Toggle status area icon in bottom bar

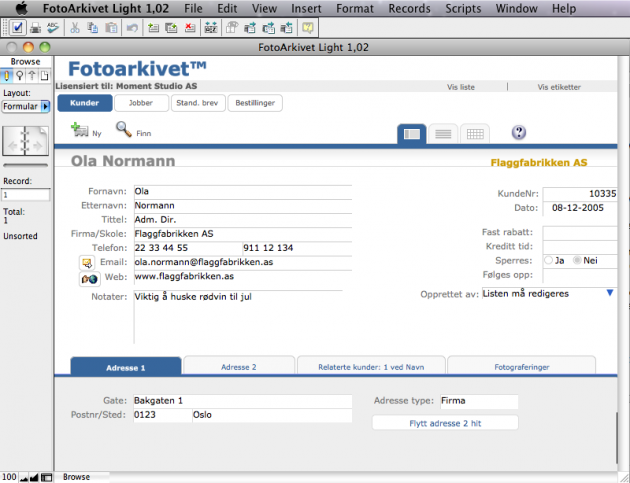point(47,477)
